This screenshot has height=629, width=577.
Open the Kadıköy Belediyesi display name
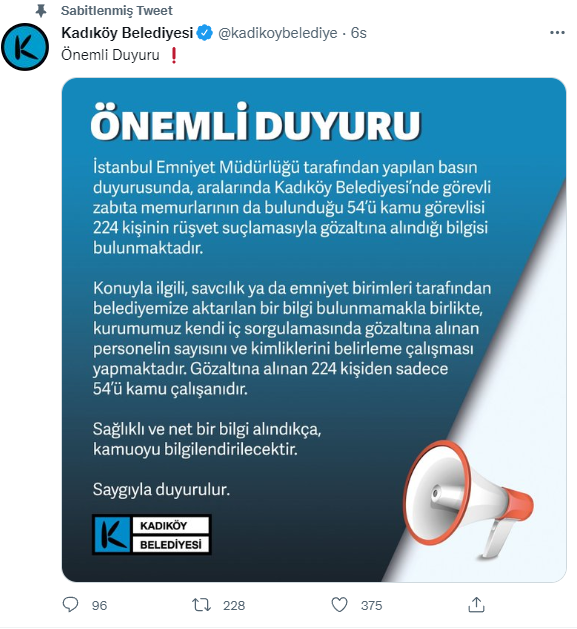[x=127, y=33]
